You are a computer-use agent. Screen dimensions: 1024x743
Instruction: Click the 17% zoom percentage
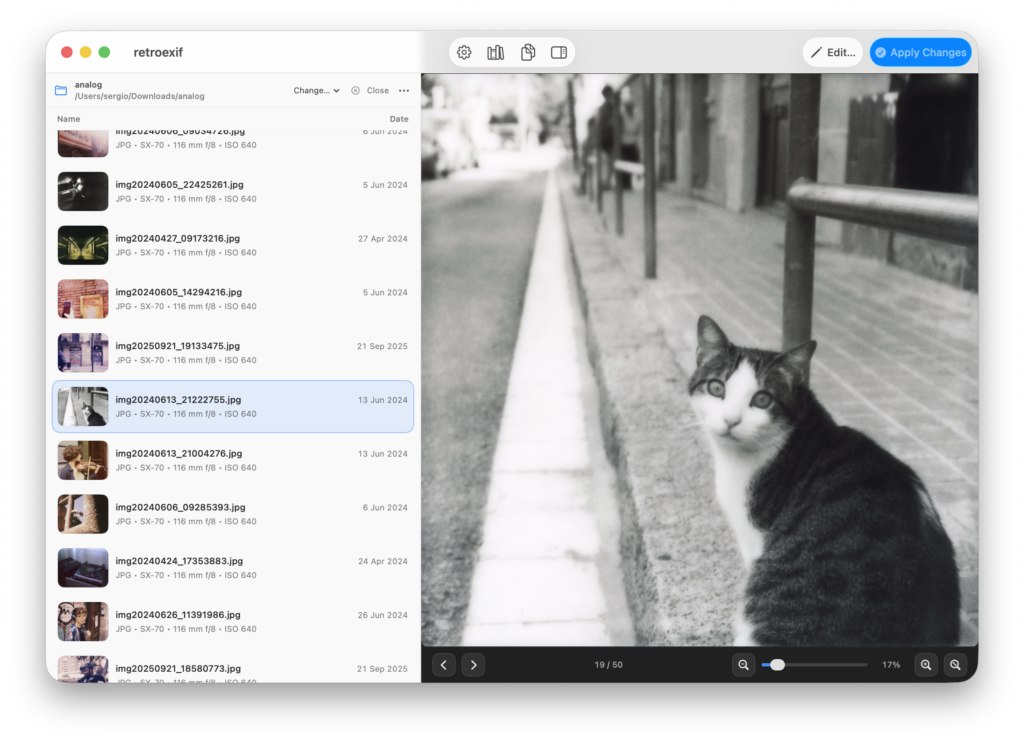tap(891, 665)
